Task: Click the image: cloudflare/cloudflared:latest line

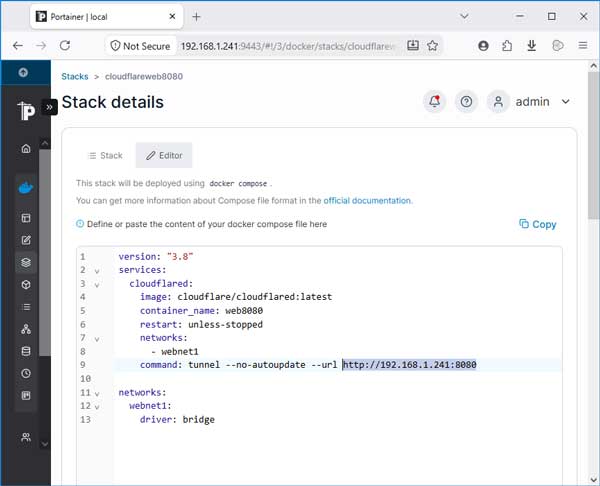Action: point(236,297)
